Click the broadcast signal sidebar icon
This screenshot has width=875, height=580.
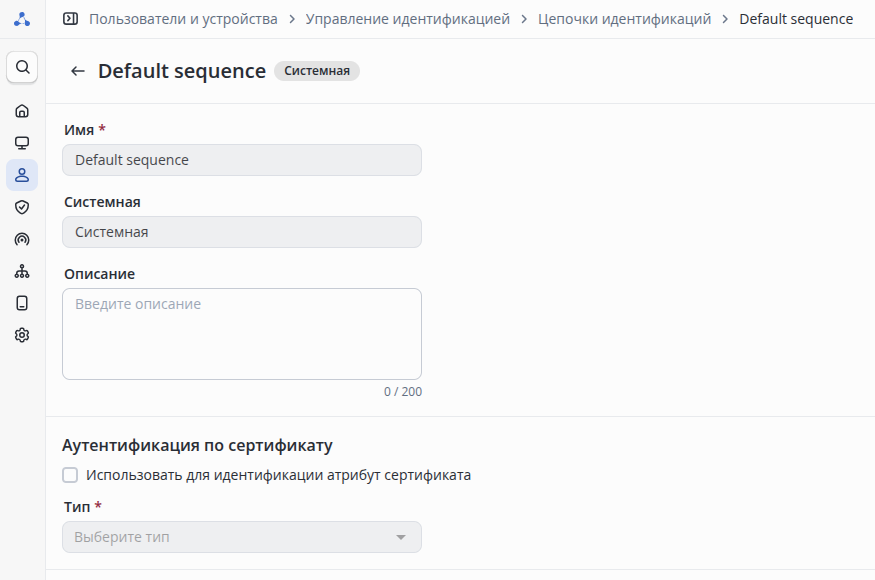[x=22, y=239]
